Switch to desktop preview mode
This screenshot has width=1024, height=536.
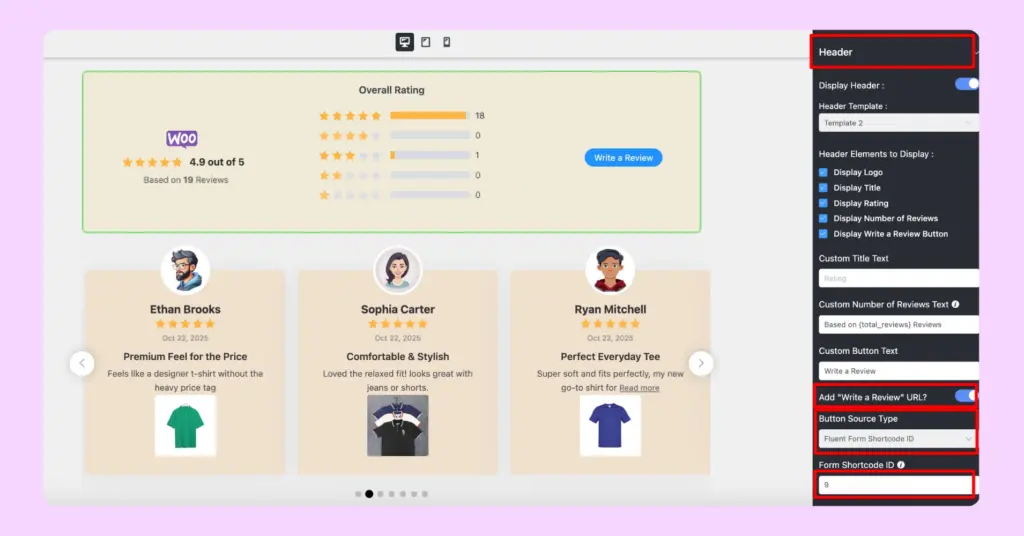405,42
